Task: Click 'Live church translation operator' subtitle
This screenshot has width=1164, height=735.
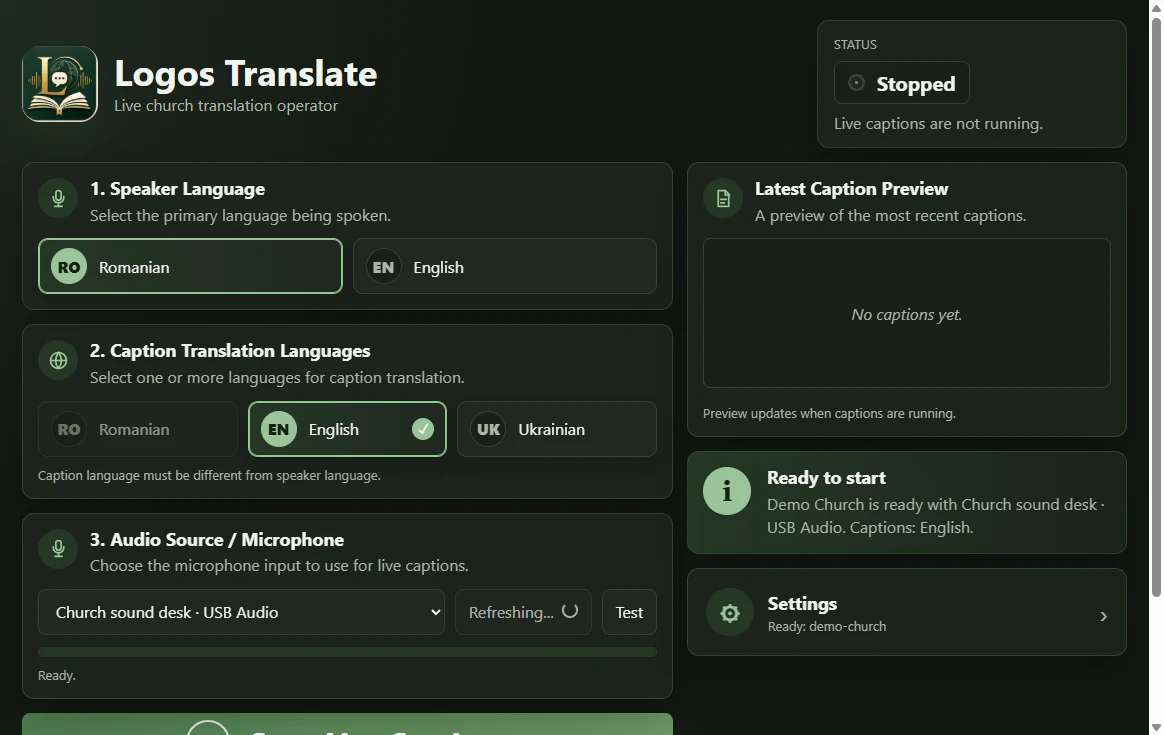Action: (226, 106)
